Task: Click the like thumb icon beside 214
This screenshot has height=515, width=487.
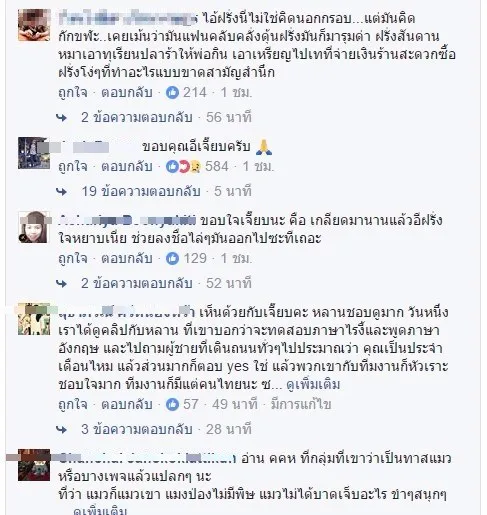Action: (172, 92)
